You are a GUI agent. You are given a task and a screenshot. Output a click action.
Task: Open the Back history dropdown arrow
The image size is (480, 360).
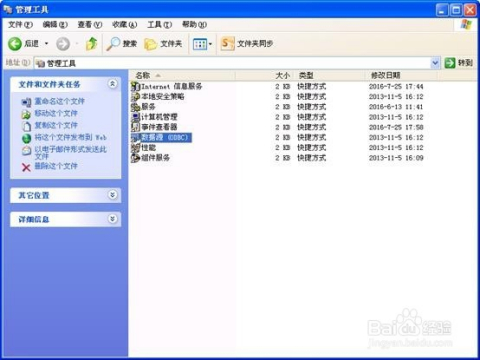[x=46, y=44]
